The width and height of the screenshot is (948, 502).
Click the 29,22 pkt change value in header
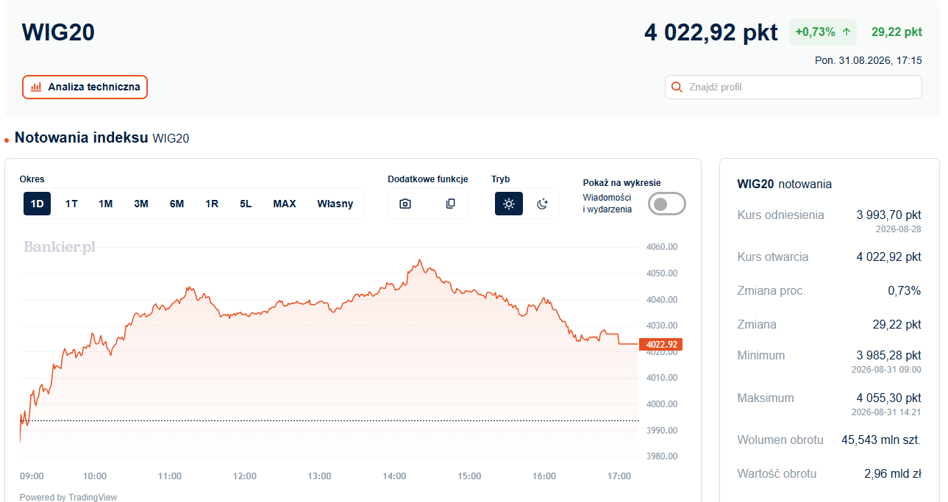tap(897, 32)
